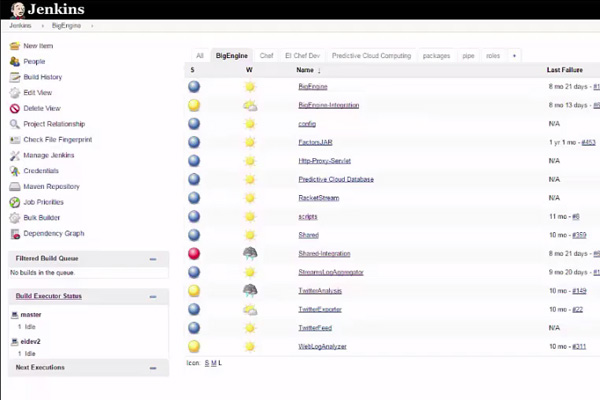Click the Credentials icon
The height and width of the screenshot is (400, 600).
coord(15,171)
